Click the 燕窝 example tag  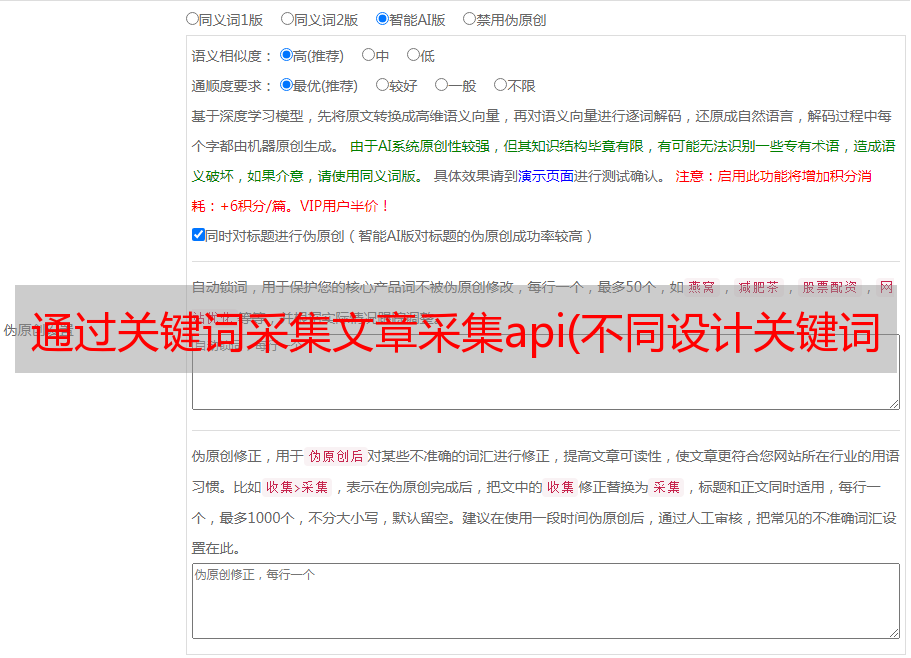click(701, 287)
